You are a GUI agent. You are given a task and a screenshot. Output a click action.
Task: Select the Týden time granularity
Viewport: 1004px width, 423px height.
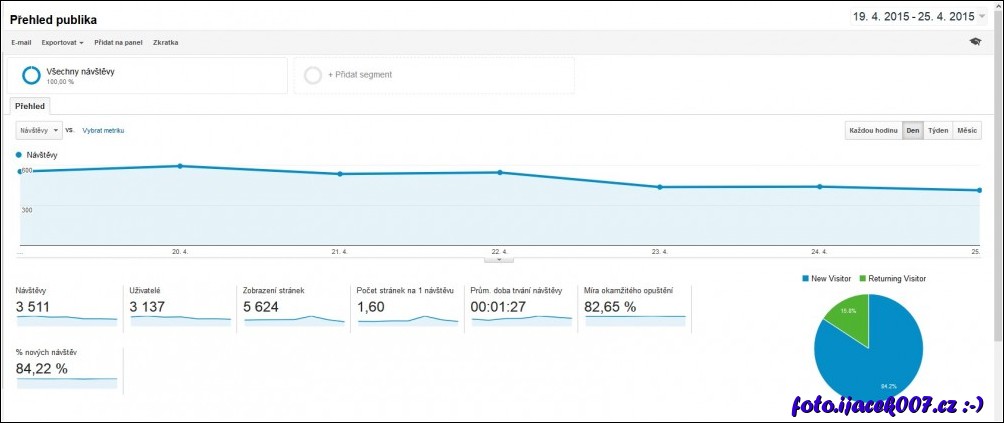click(x=937, y=131)
